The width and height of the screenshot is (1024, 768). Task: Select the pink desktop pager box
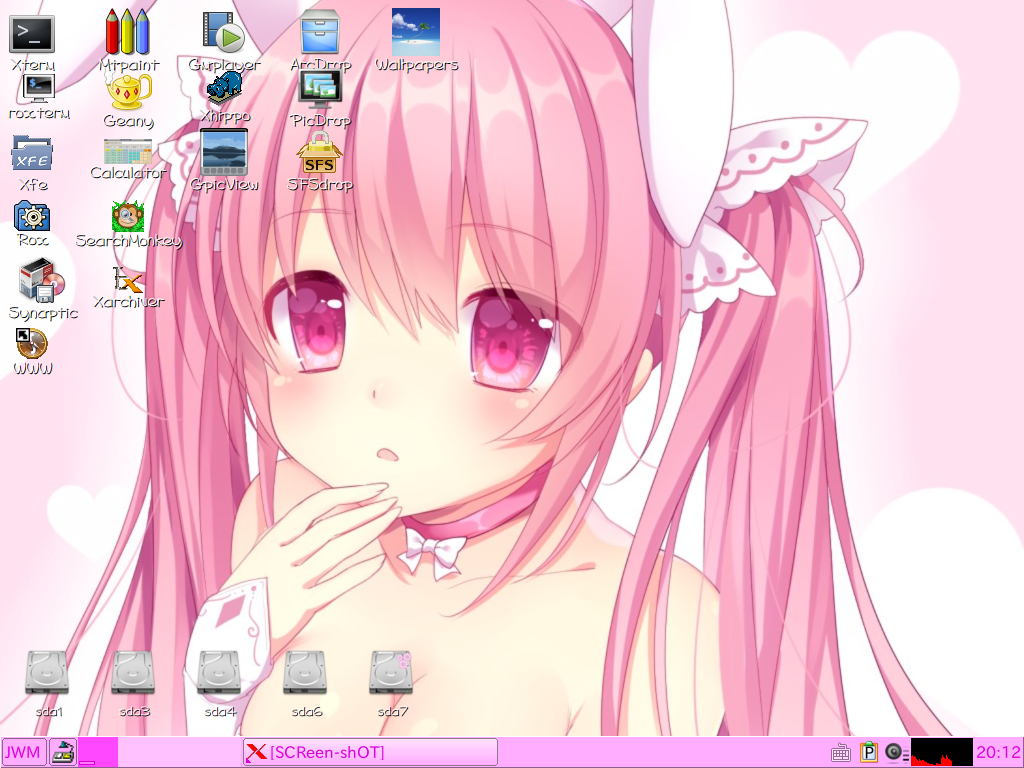pos(98,752)
